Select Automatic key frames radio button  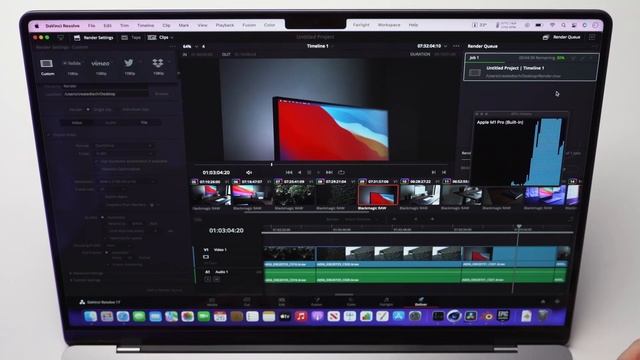[107, 253]
